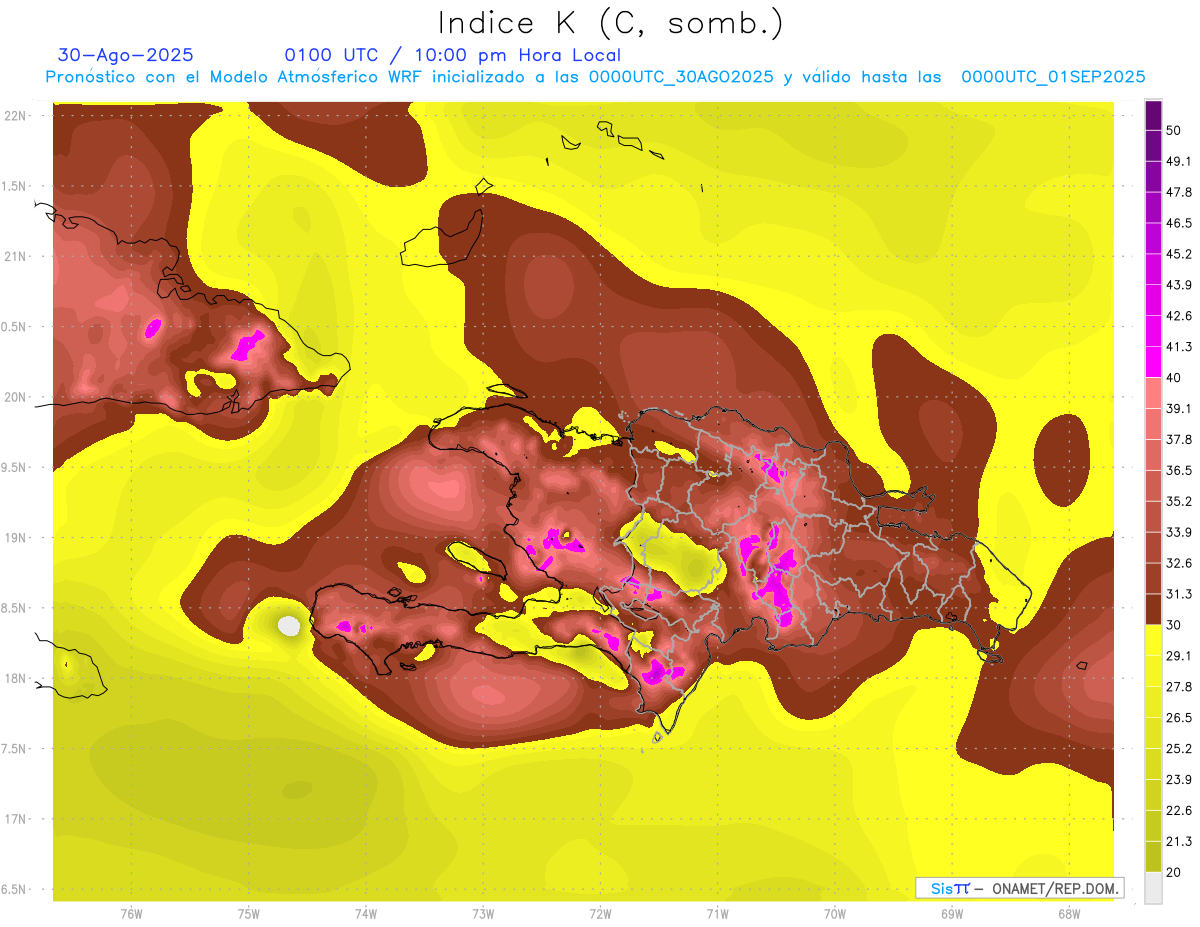Viewport: 1200px width, 927px height.
Task: Click the title 'Indice K (C, somb.)'
Action: pos(610,24)
